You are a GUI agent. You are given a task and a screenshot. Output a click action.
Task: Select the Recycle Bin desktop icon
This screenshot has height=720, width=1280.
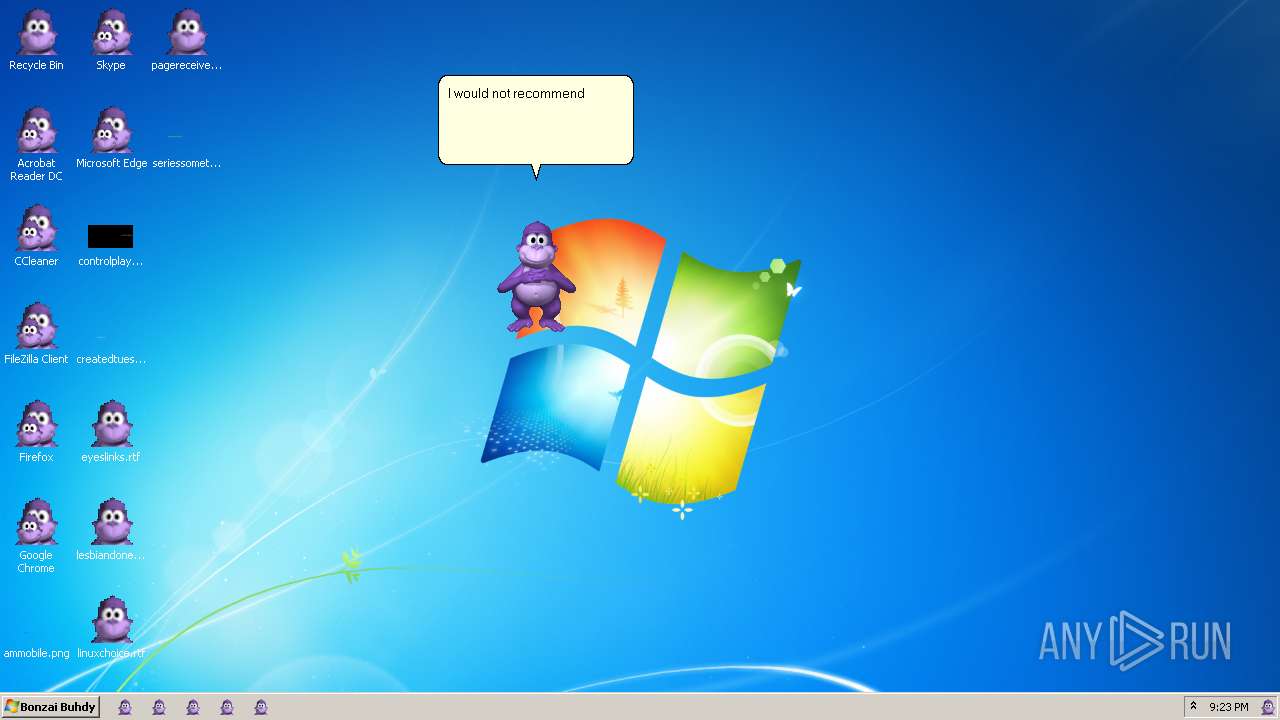click(x=36, y=41)
